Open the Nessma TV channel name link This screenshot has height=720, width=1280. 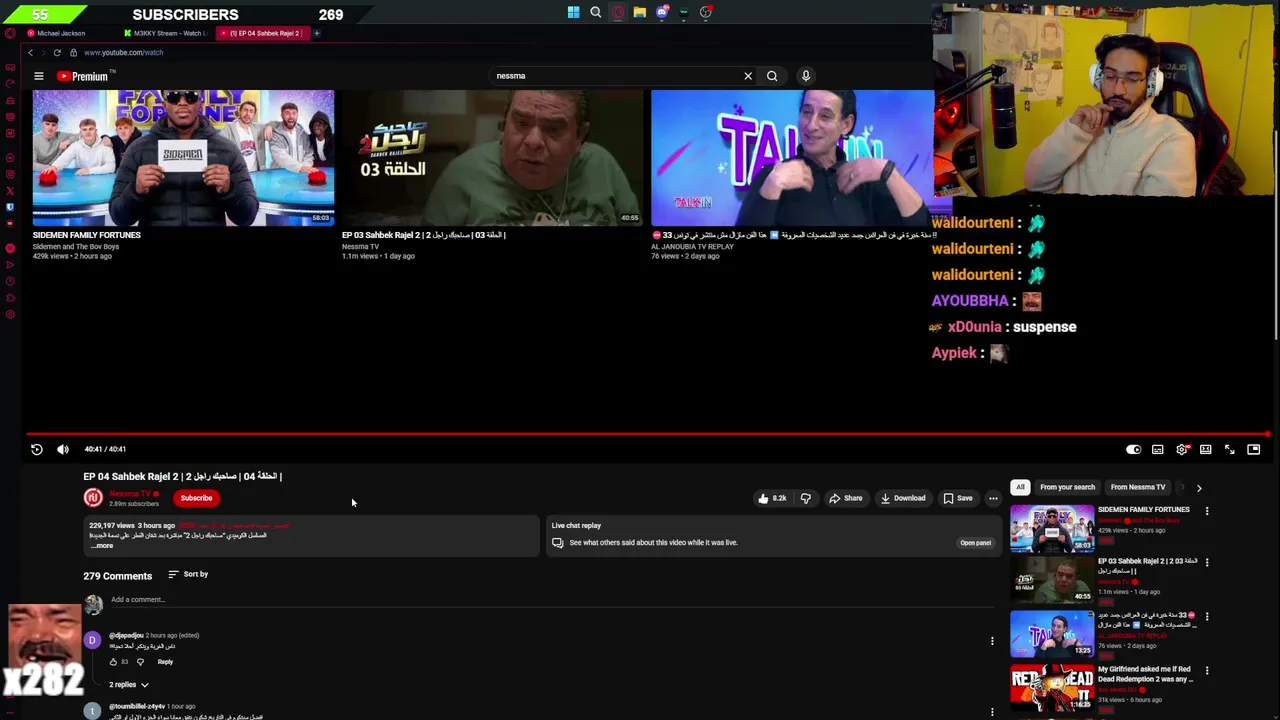[130, 494]
